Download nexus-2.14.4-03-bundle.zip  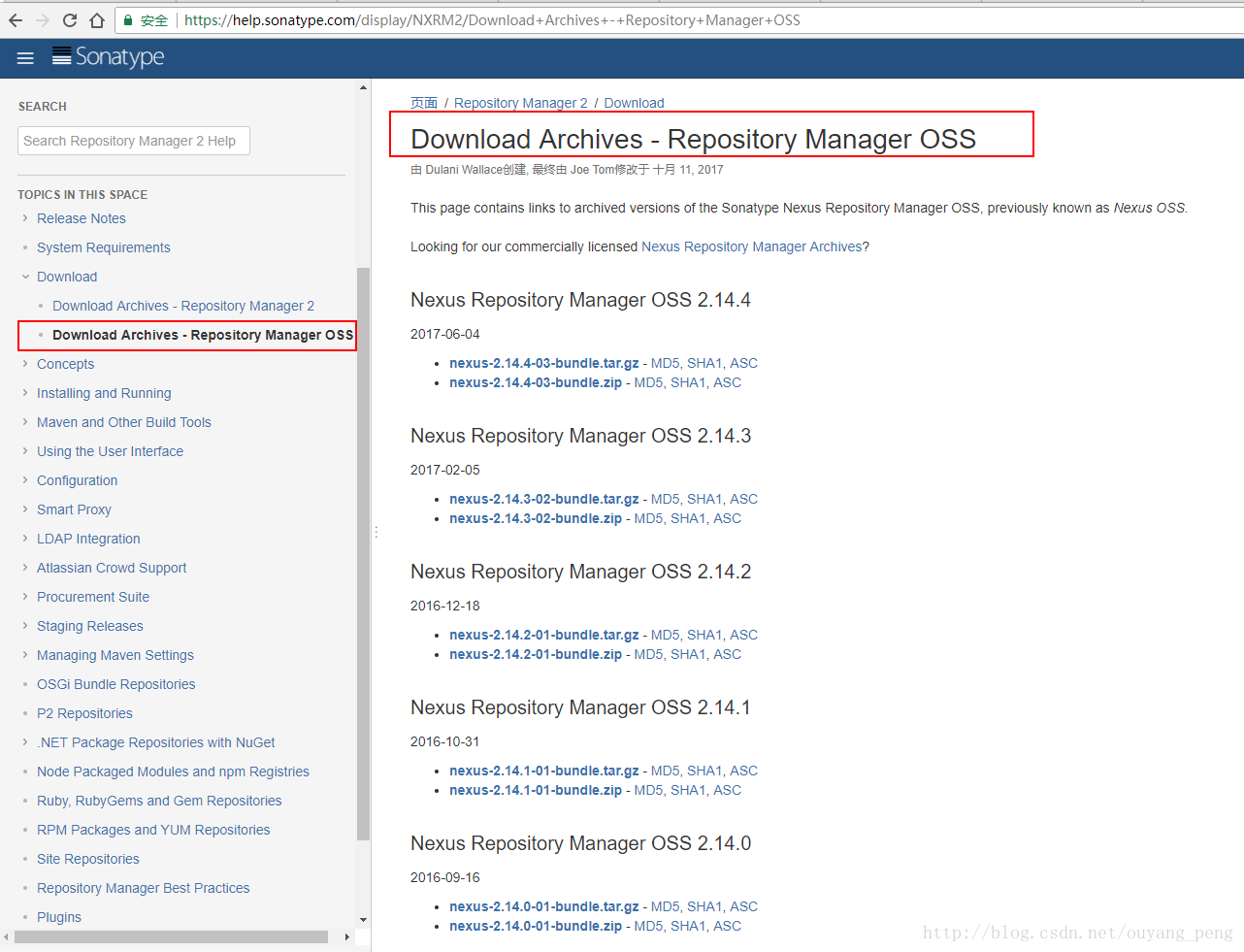click(536, 382)
